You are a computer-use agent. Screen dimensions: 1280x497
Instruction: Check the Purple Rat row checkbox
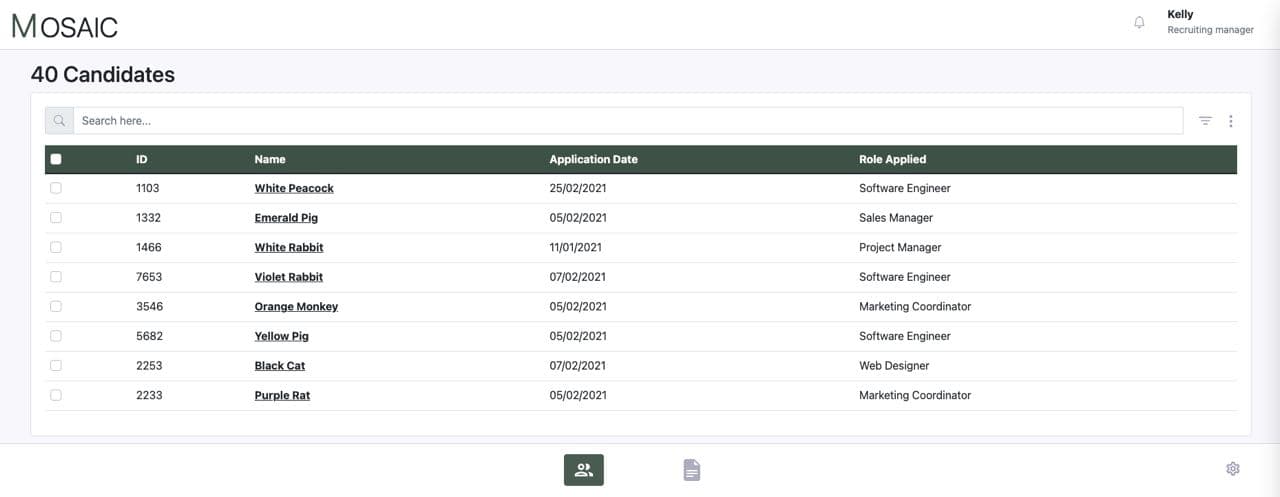[x=56, y=395]
